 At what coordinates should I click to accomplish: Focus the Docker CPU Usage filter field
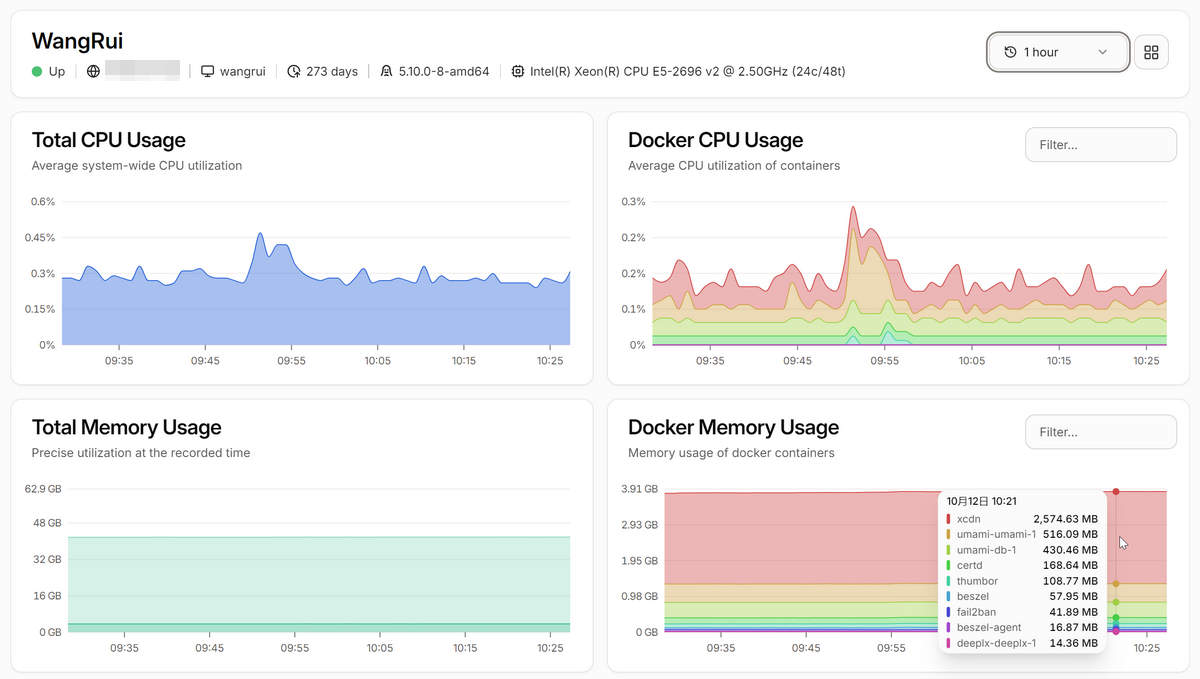[1100, 145]
